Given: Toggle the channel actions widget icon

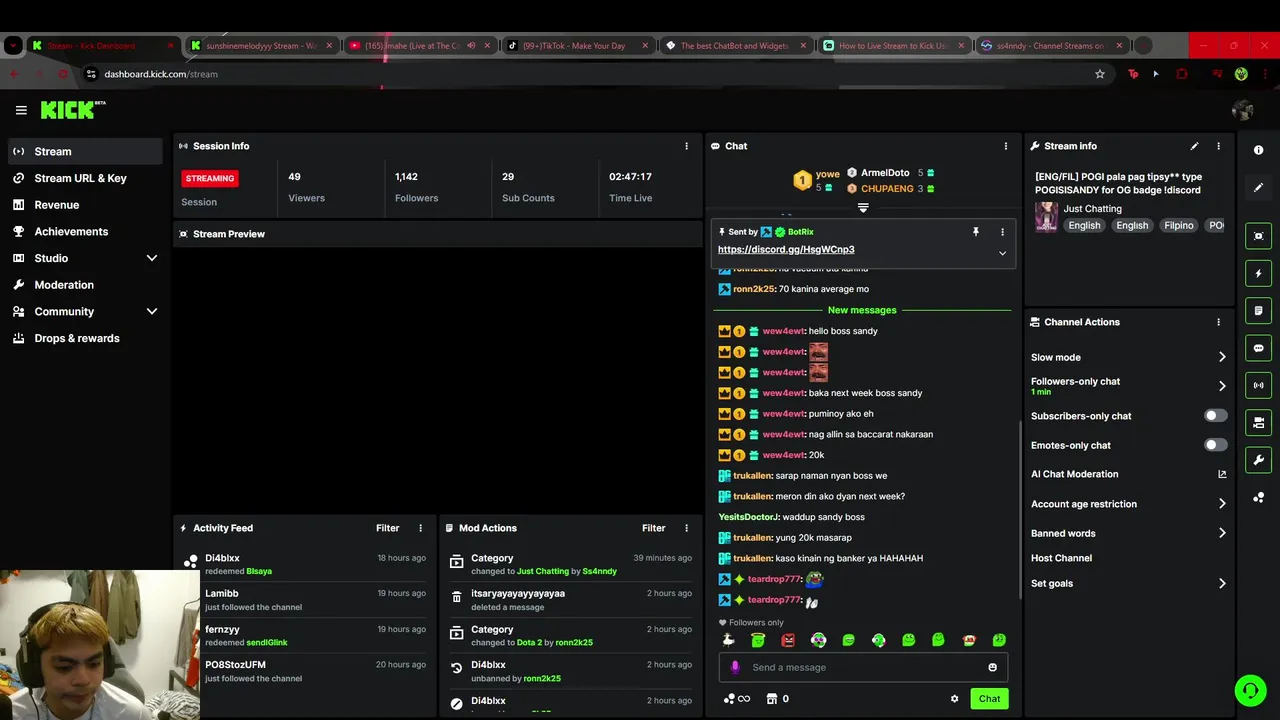Looking at the screenshot, I should click(1258, 422).
